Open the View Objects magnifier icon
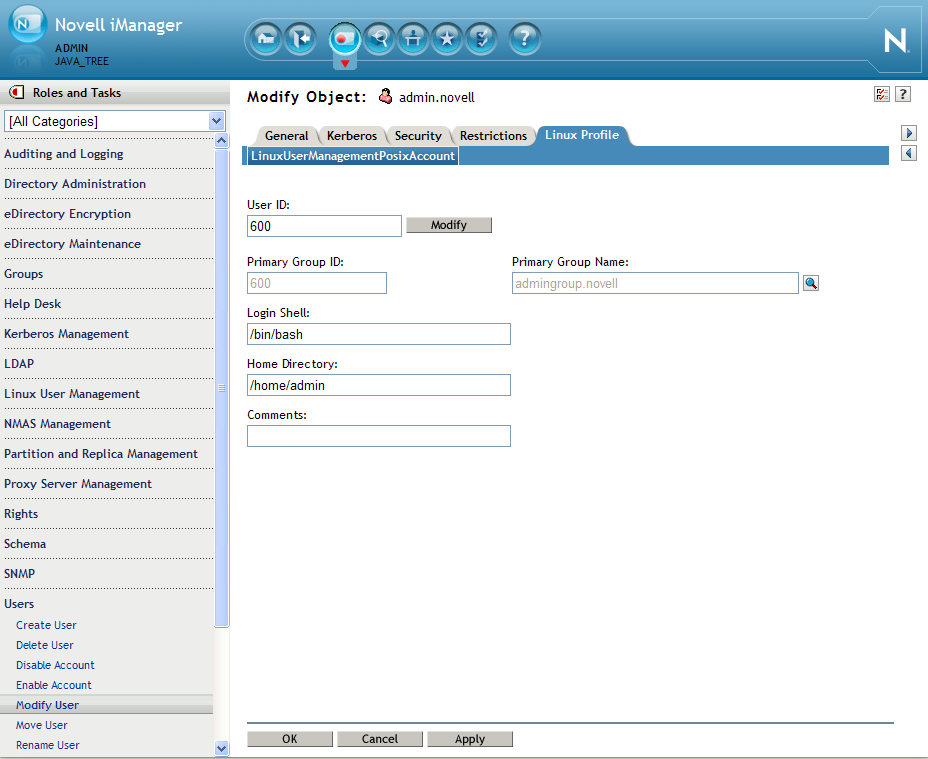The height and width of the screenshot is (759, 928). click(x=378, y=39)
